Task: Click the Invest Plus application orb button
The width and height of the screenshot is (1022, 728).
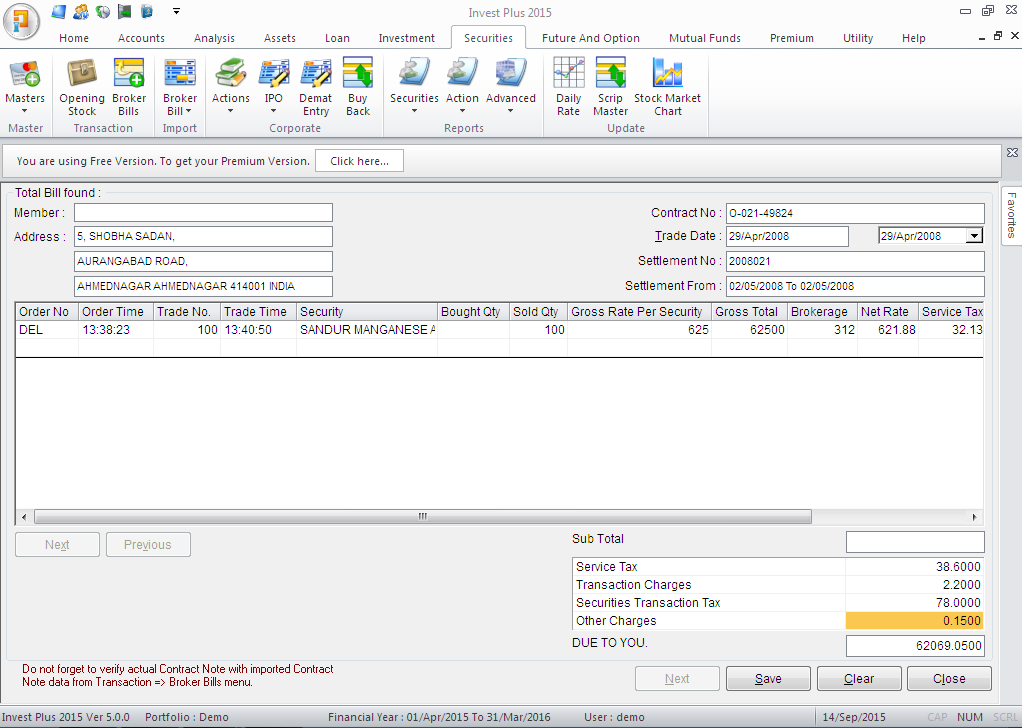Action: click(22, 22)
